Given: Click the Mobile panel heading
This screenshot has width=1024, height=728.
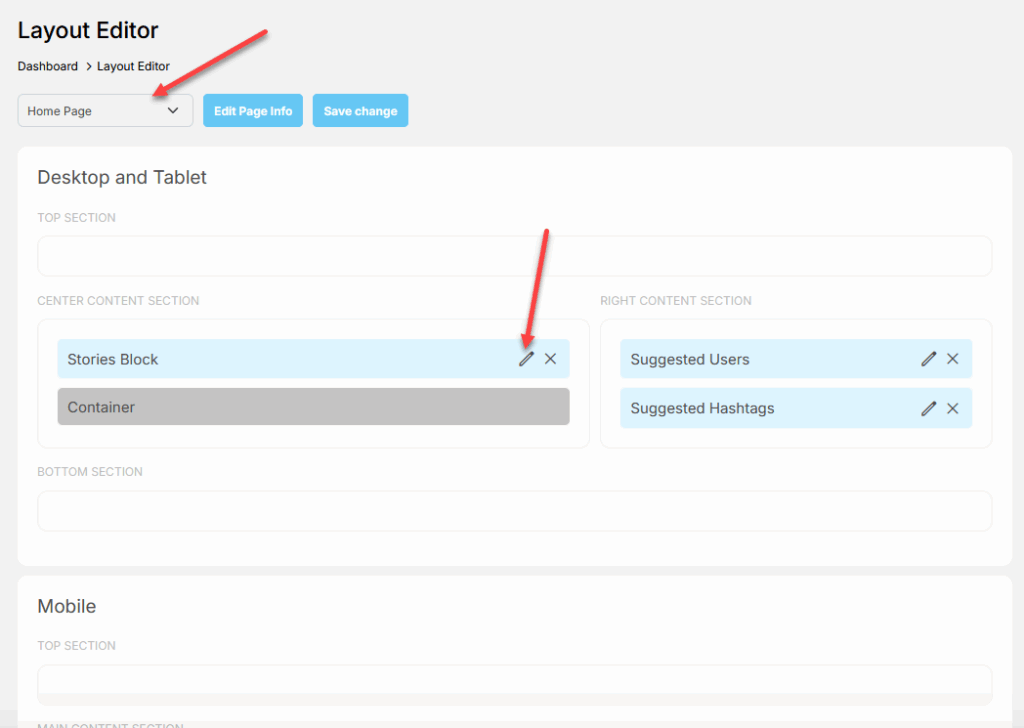Looking at the screenshot, I should tap(67, 606).
